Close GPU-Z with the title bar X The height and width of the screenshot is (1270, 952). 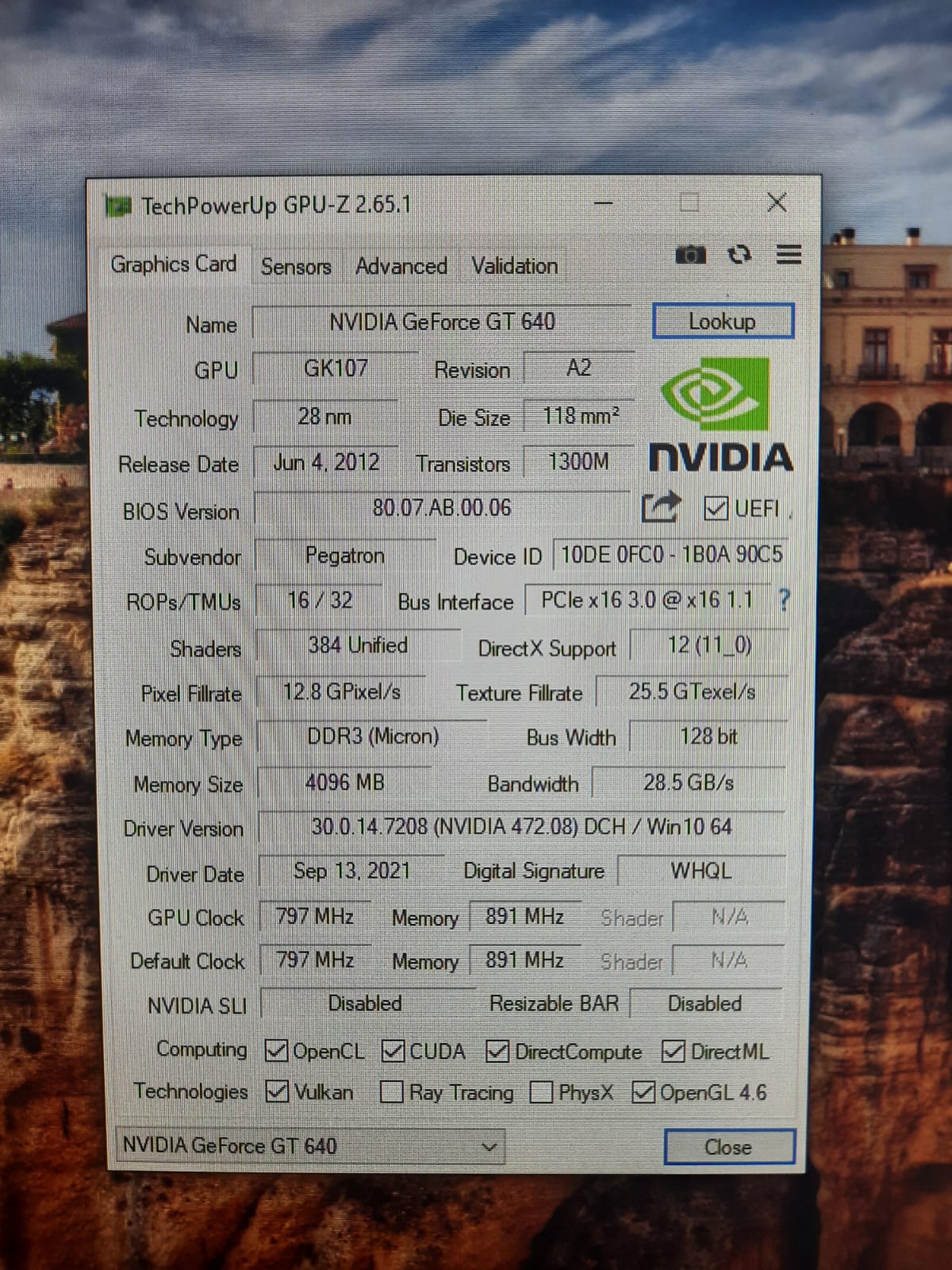point(777,203)
